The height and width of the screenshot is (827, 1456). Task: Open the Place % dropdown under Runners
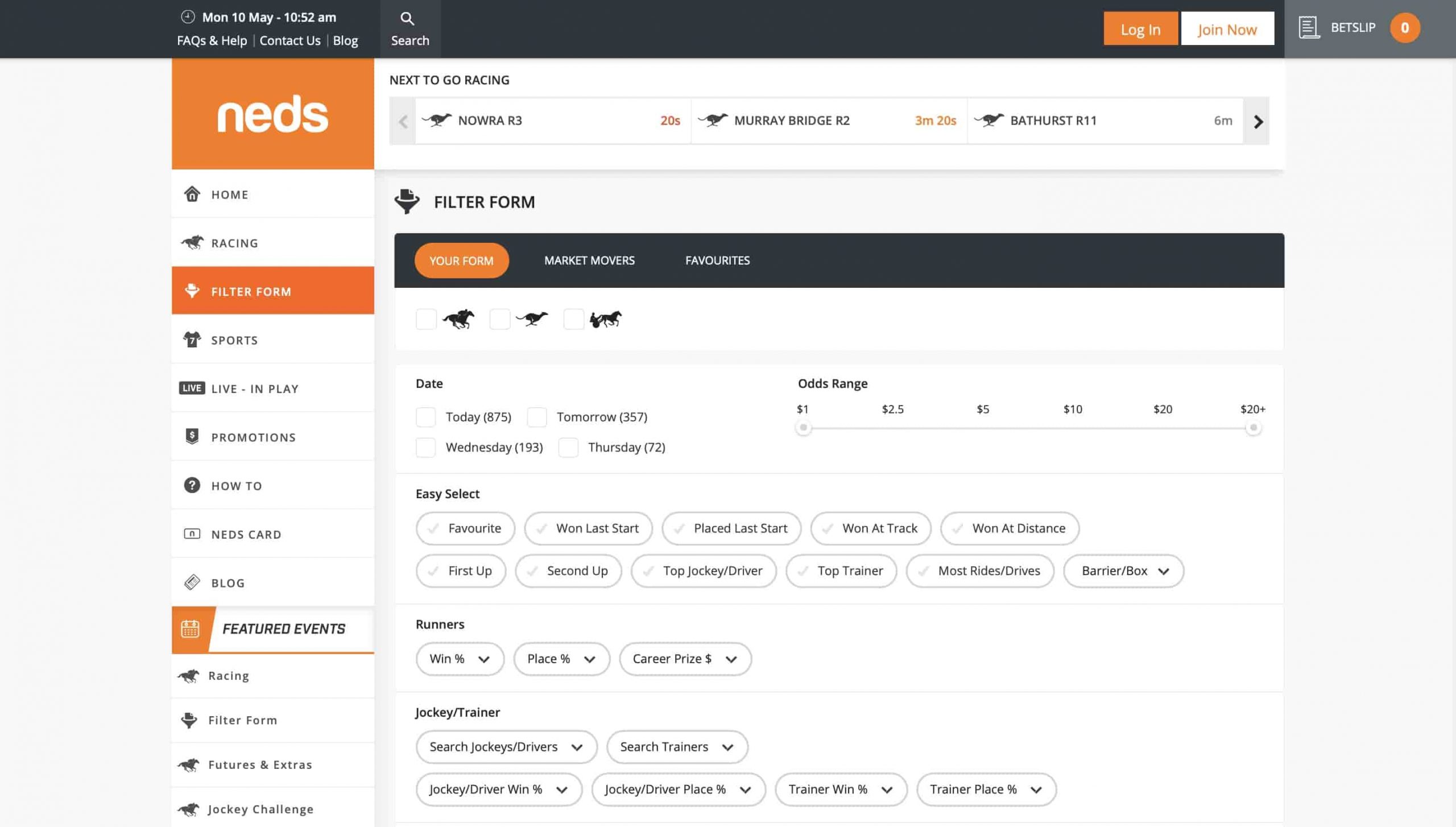tap(561, 659)
